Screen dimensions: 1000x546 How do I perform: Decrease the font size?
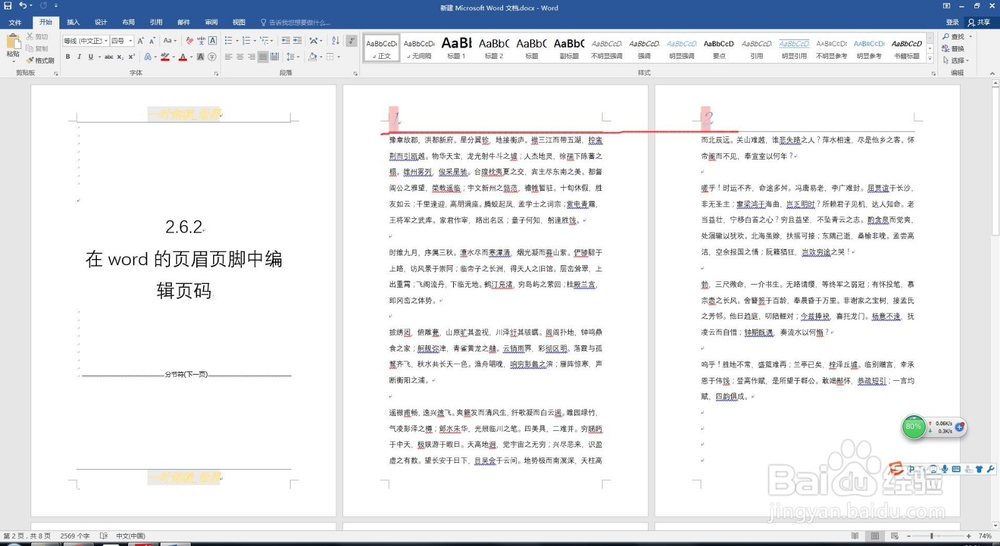152,40
